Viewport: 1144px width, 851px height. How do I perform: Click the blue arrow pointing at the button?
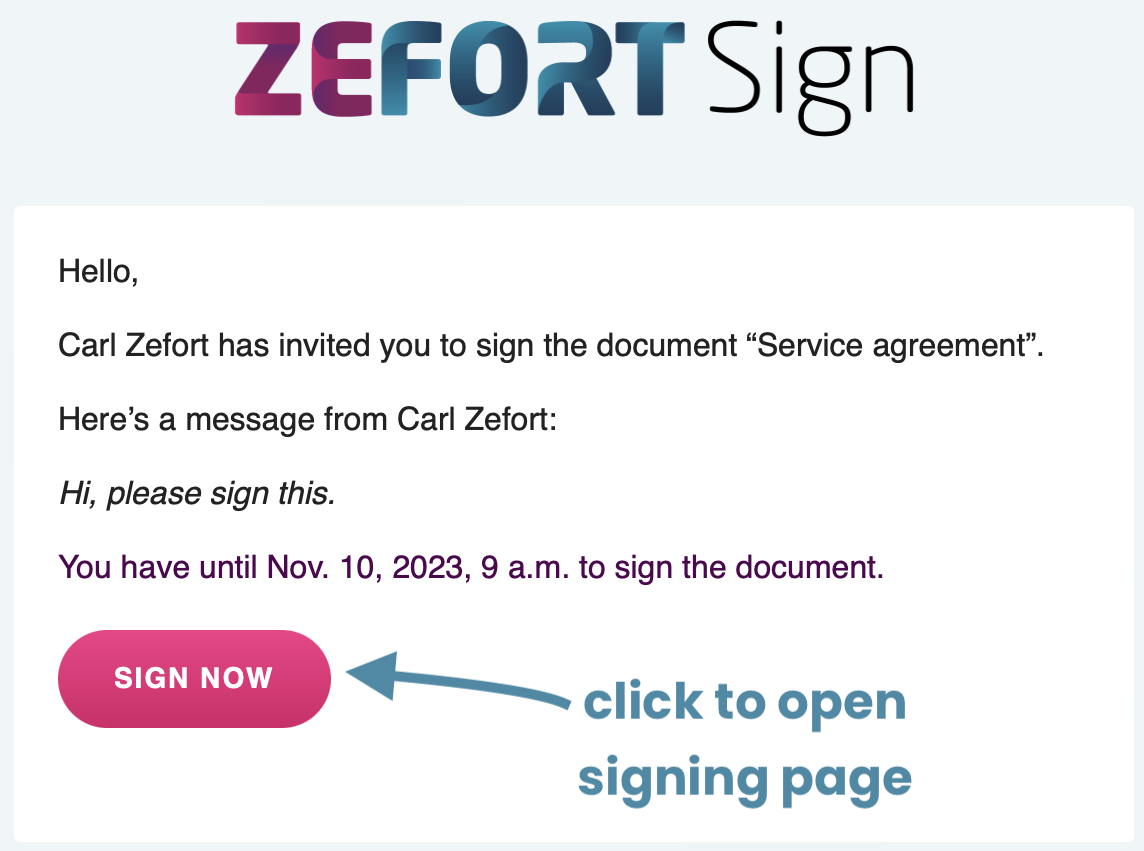click(x=457, y=679)
